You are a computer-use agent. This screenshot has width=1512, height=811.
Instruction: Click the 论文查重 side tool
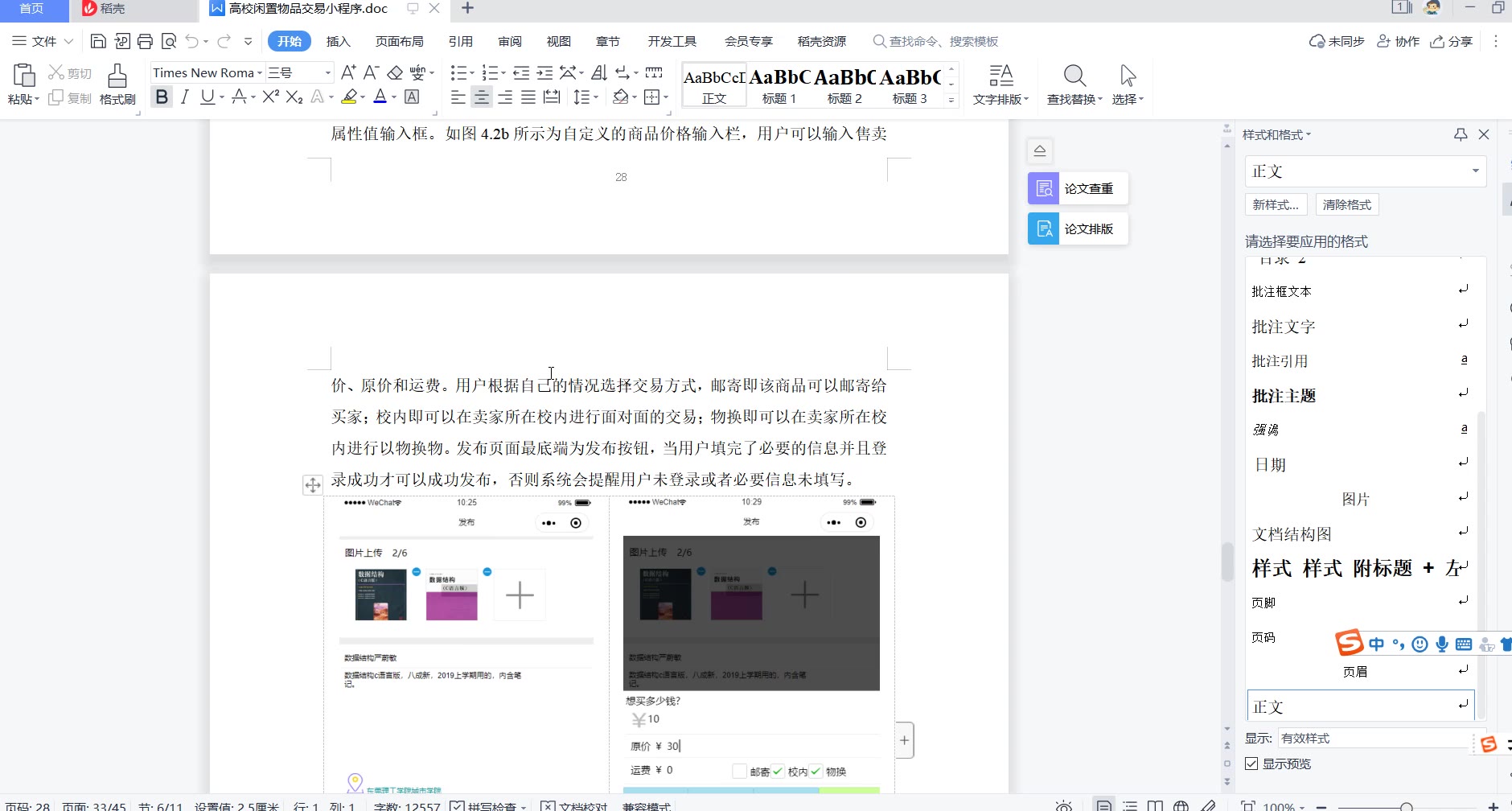pyautogui.click(x=1078, y=188)
